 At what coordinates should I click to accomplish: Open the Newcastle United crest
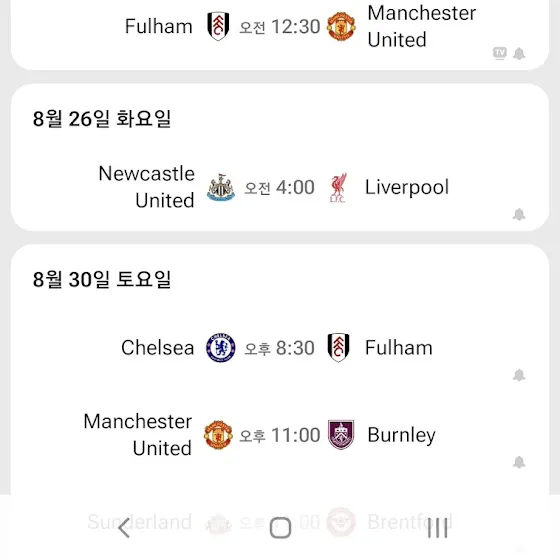pyautogui.click(x=221, y=187)
